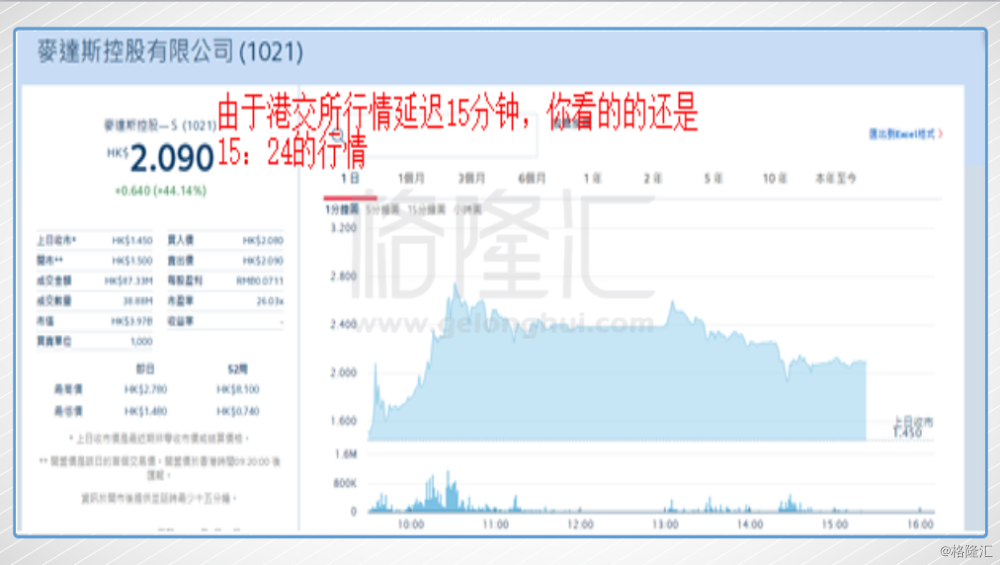Click the 成交數量 value 38.88M

click(138, 301)
